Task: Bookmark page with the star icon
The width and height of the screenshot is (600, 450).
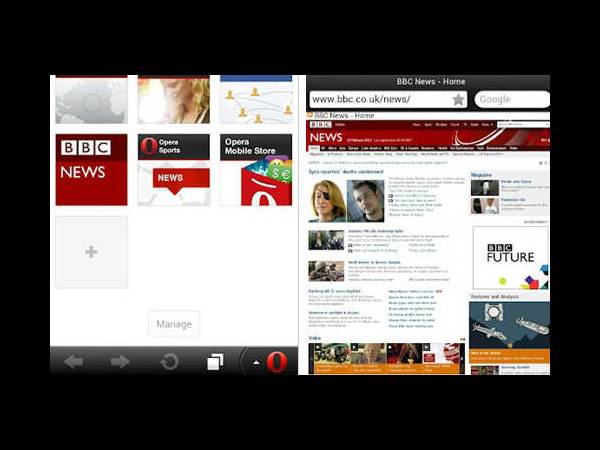Action: pyautogui.click(x=458, y=100)
